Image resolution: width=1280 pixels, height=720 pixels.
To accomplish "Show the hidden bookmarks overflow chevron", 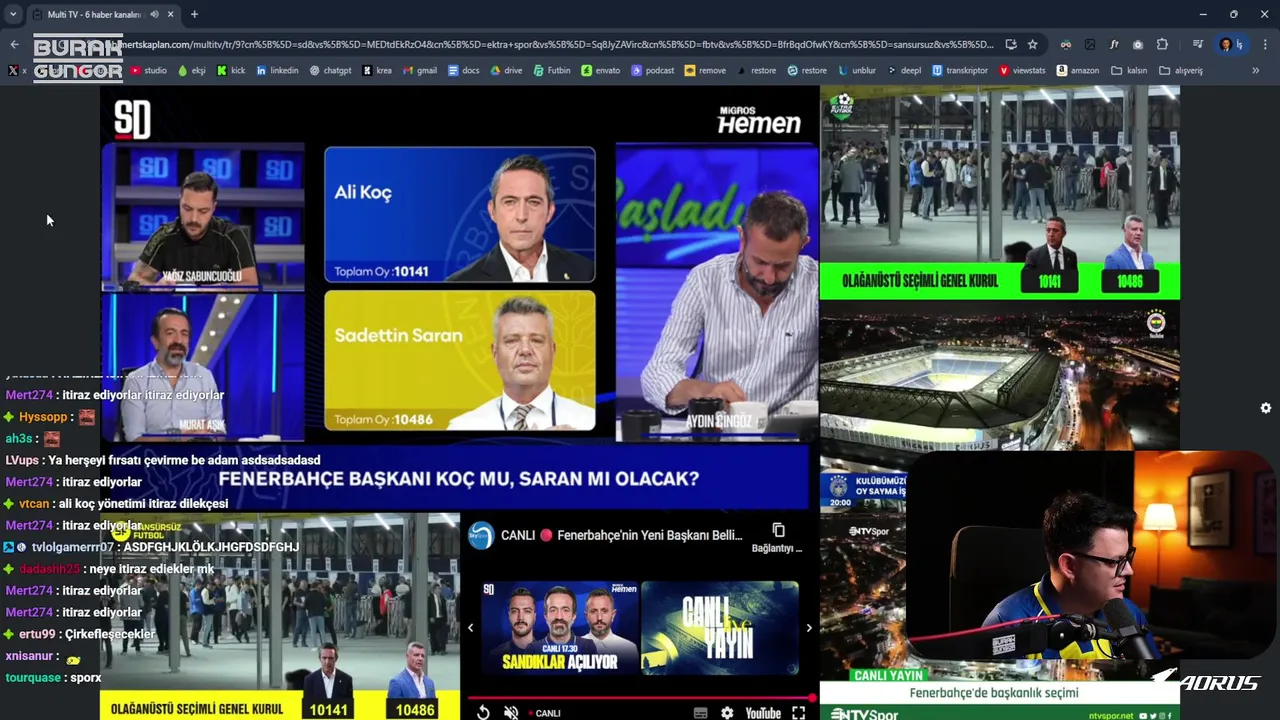I will tap(1255, 70).
